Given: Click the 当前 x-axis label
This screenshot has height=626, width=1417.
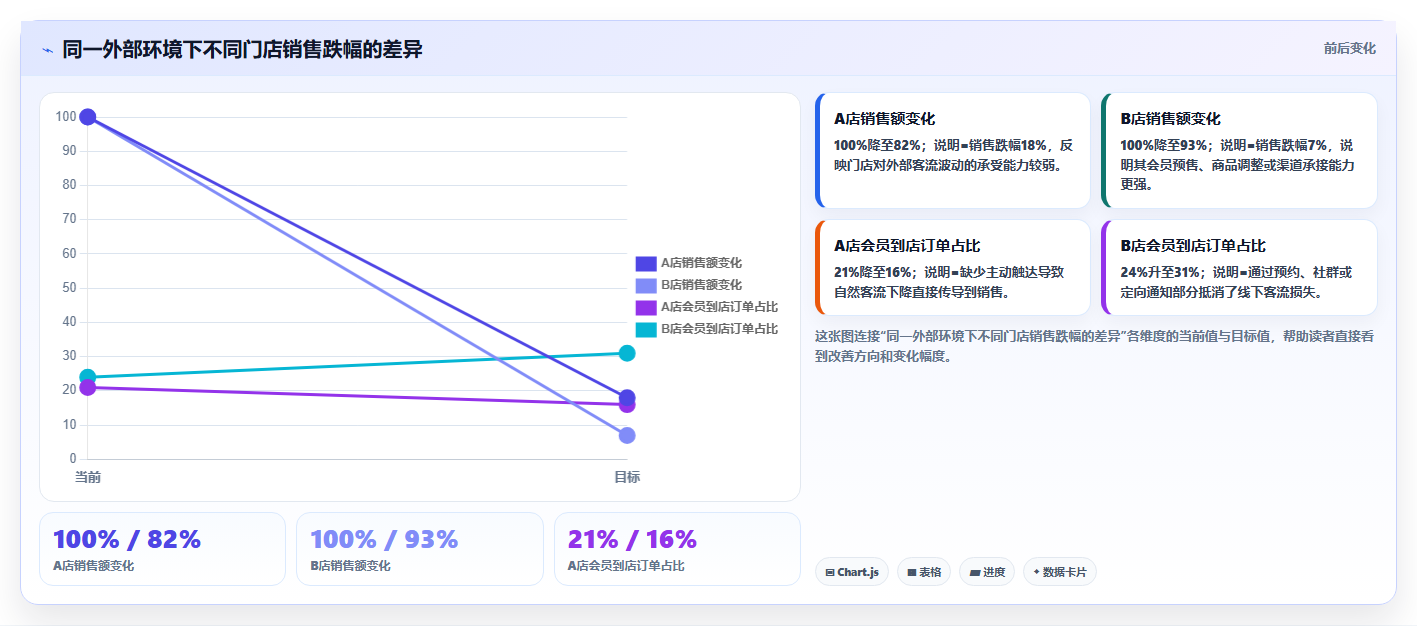Looking at the screenshot, I should click(88, 477).
